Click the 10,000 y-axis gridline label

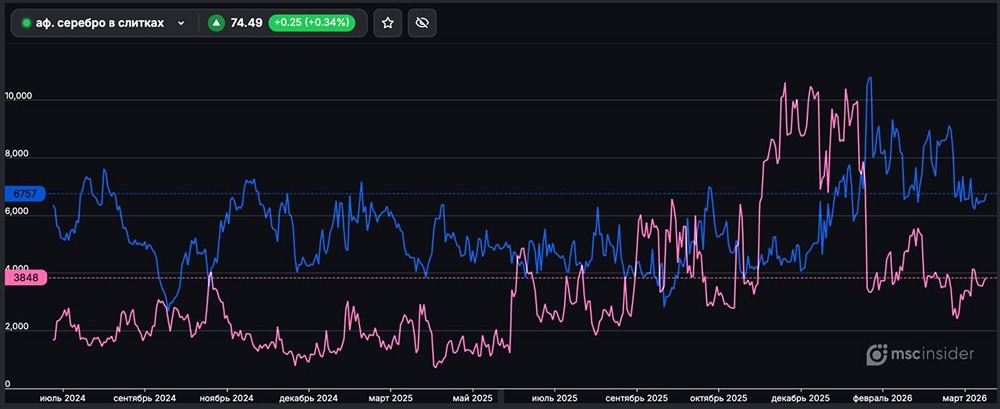[19, 97]
